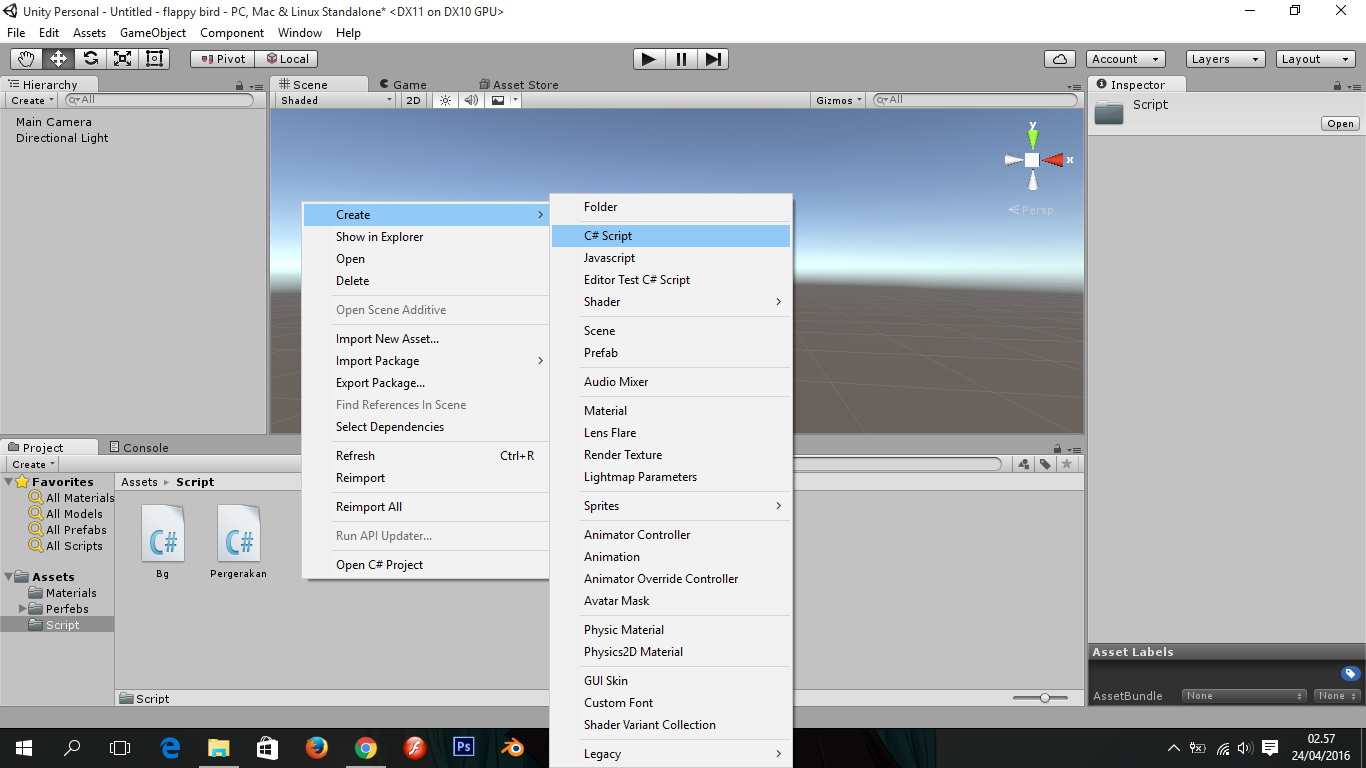Select the Bg C# script file
Screen dimensions: 1366x768
point(163,541)
